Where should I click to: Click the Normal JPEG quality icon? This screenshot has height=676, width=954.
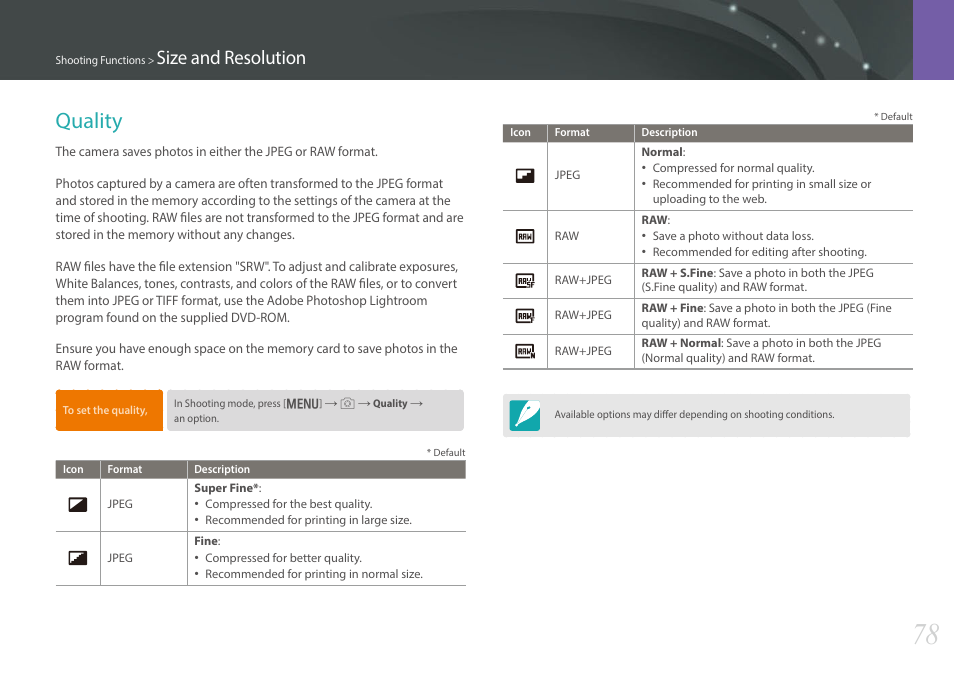pyautogui.click(x=524, y=176)
